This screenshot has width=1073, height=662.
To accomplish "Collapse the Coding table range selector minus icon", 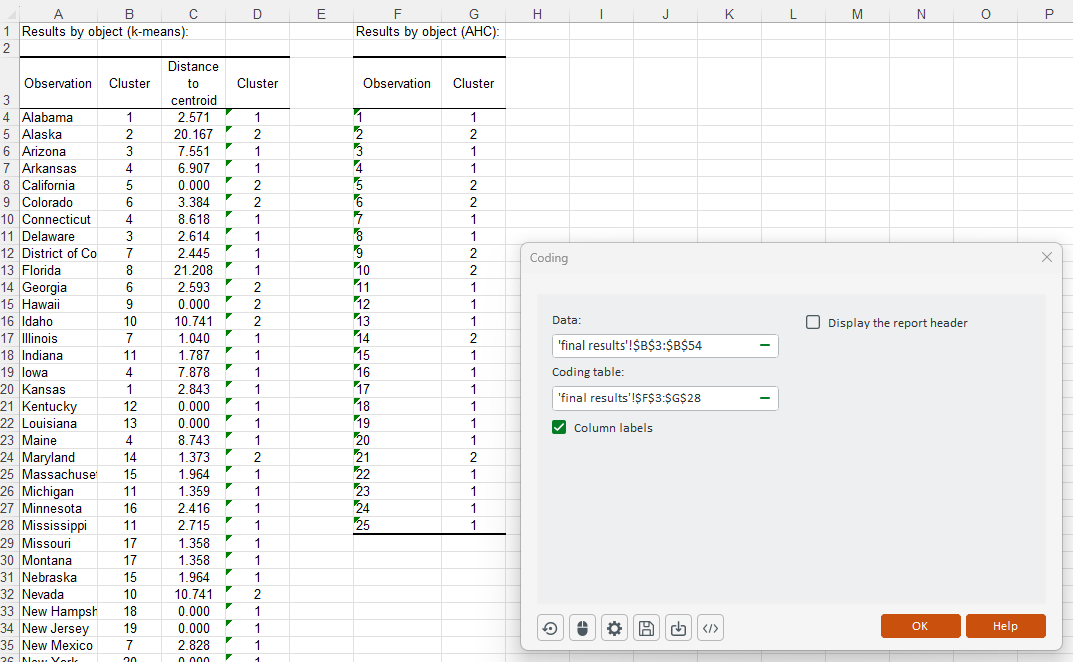I will tap(764, 398).
